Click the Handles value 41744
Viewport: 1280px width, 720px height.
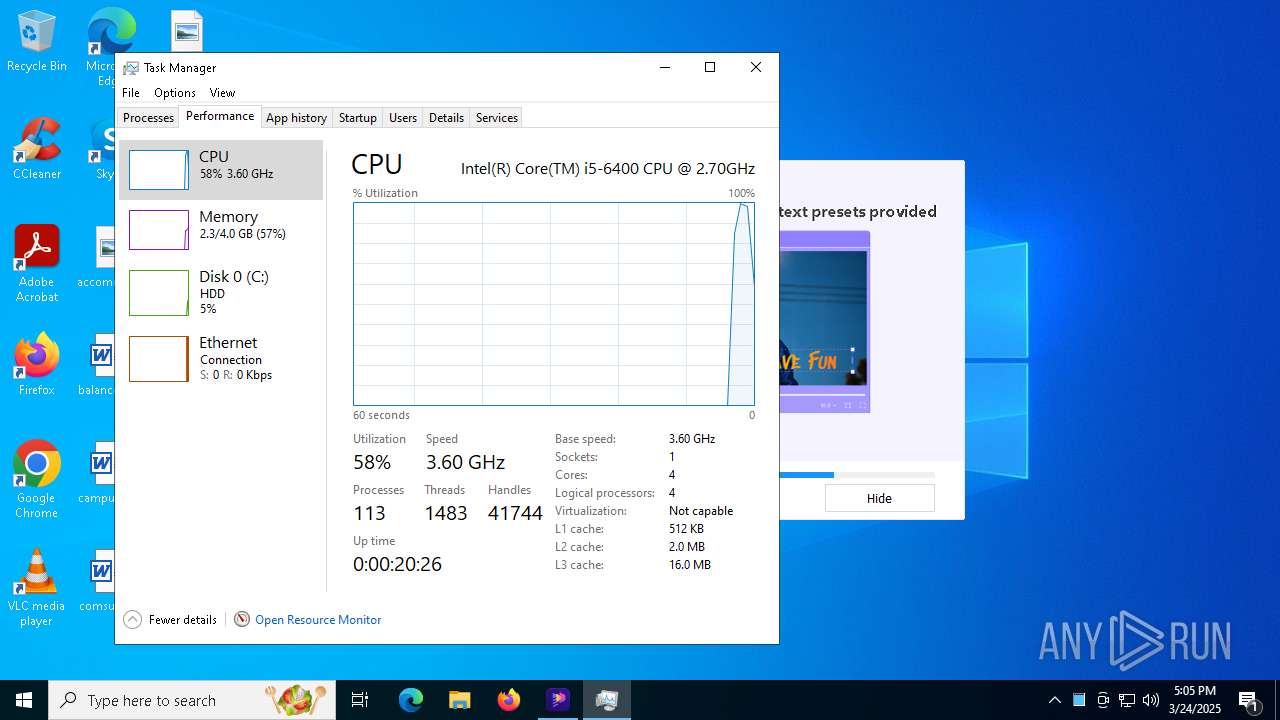515,513
